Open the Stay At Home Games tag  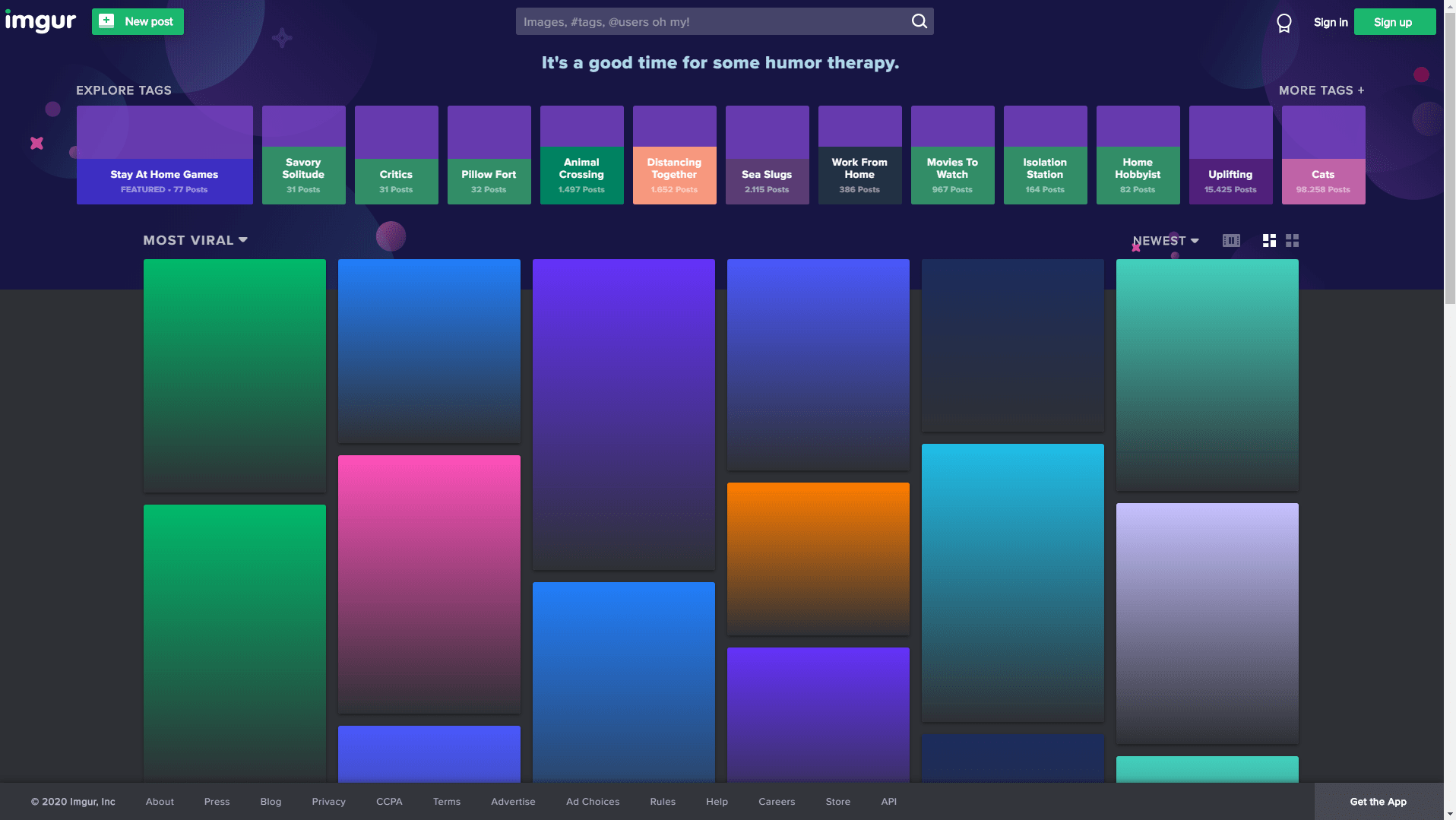(165, 155)
